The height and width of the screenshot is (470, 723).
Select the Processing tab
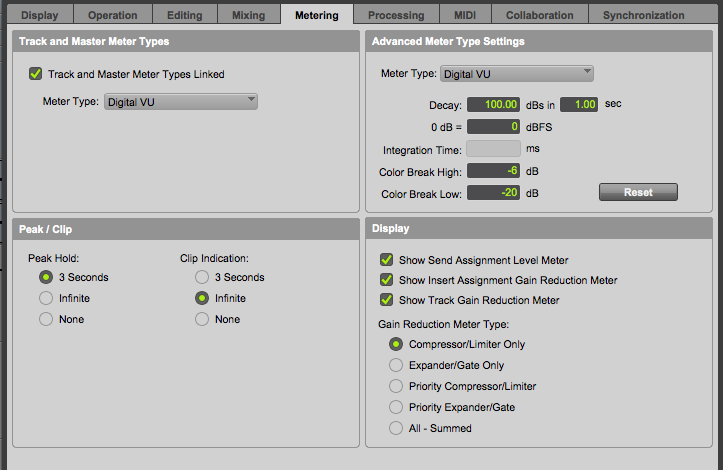[396, 15]
